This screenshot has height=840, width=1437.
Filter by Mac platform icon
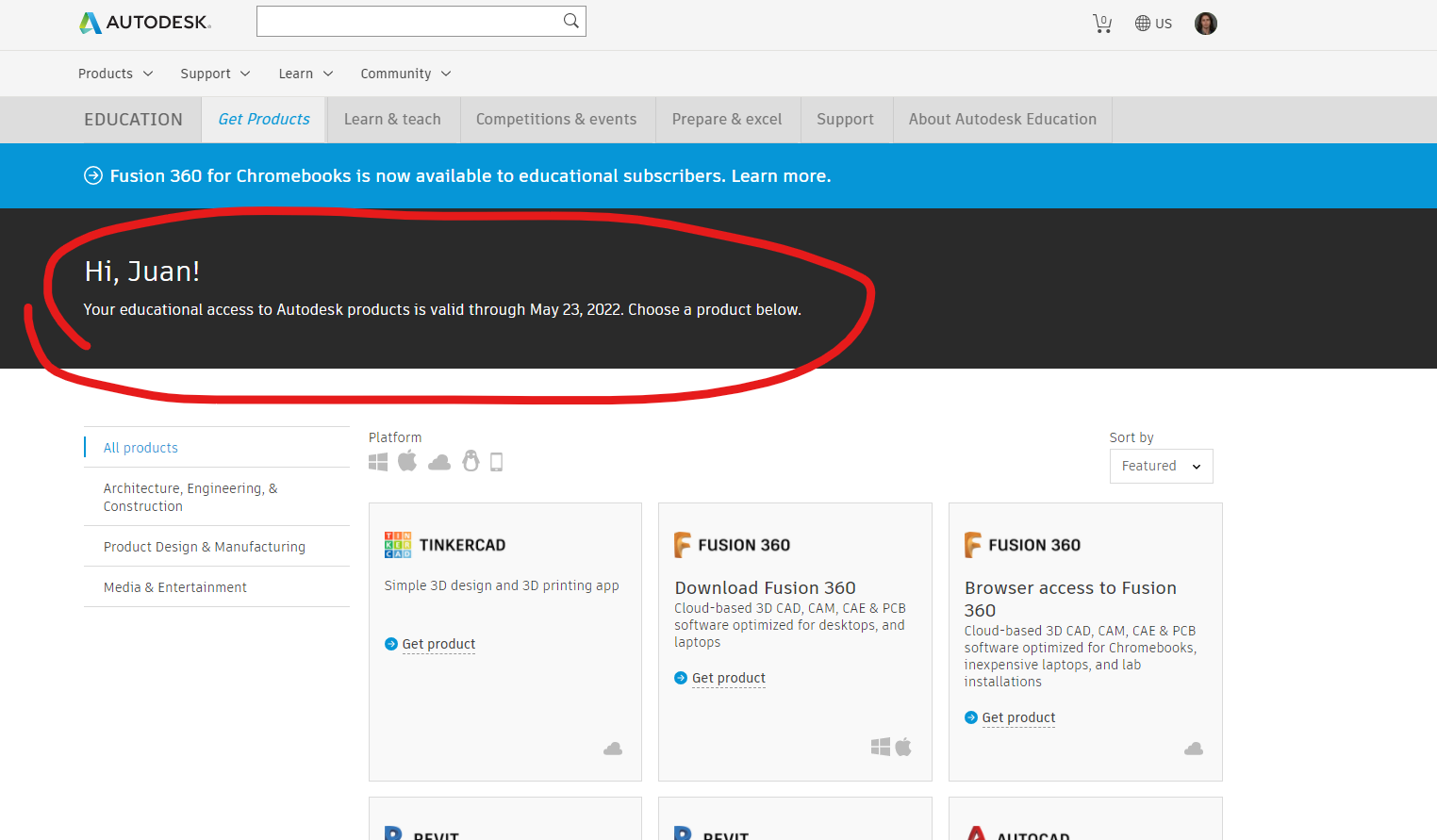(407, 461)
